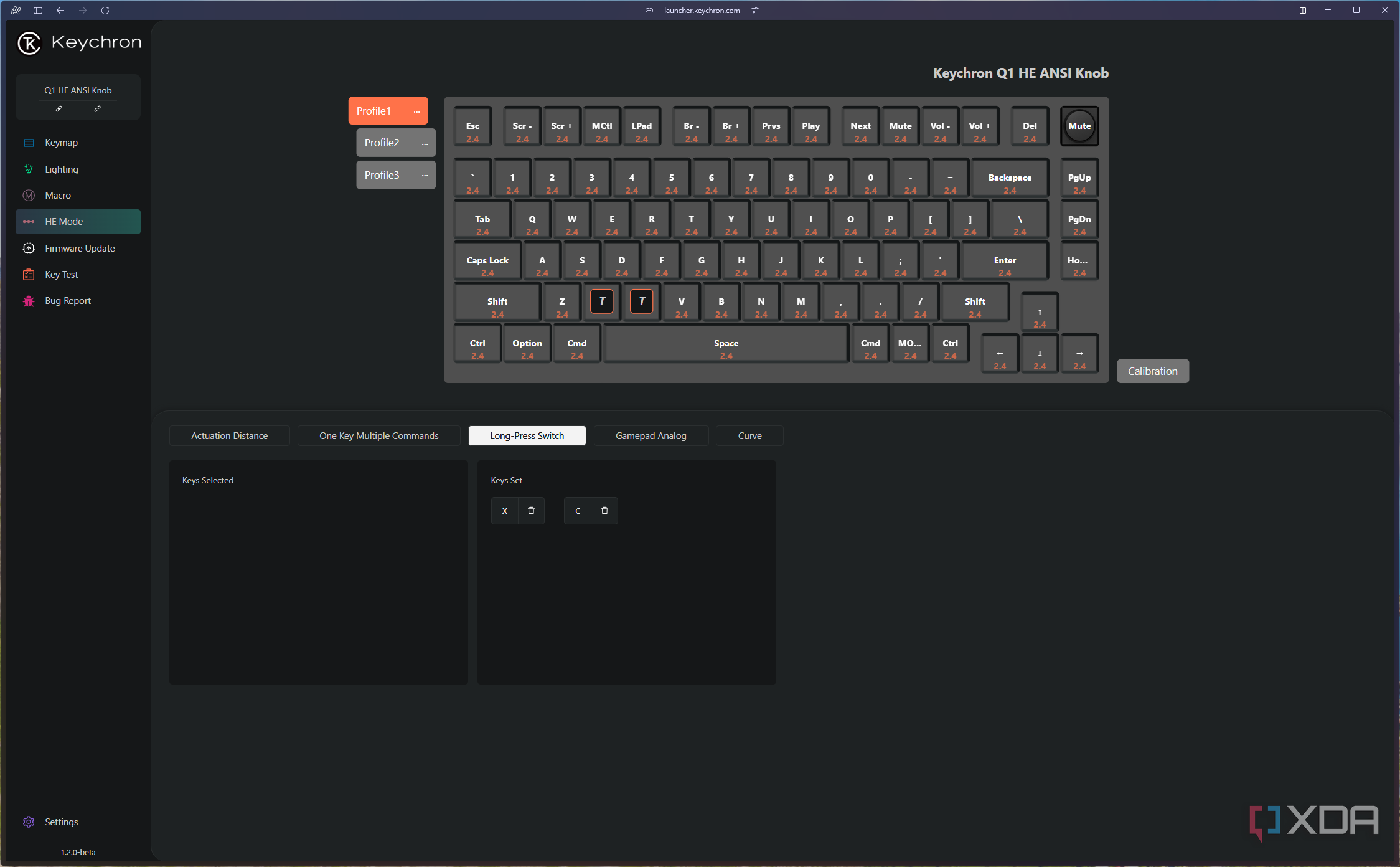
Task: Select the Space key on the keyboard
Action: tap(726, 344)
